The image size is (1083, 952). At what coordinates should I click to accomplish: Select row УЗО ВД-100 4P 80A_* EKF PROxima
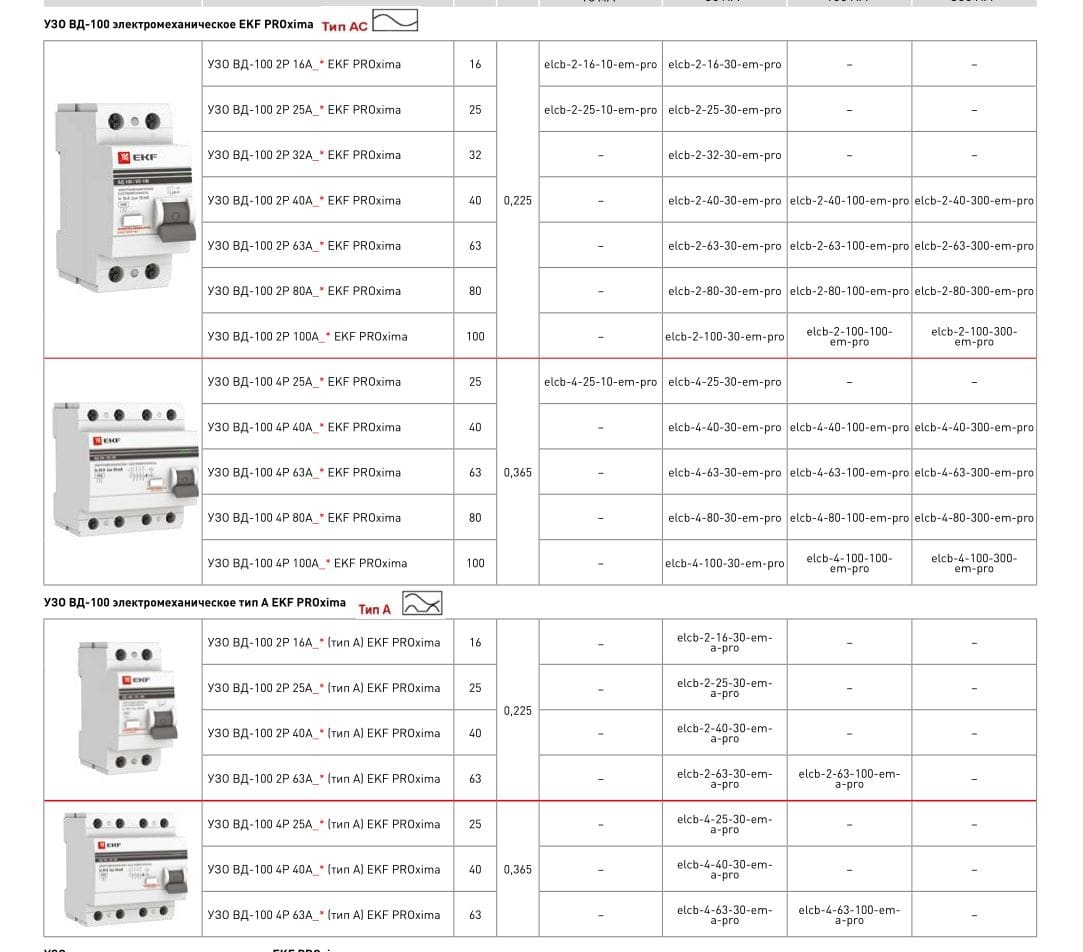304,518
